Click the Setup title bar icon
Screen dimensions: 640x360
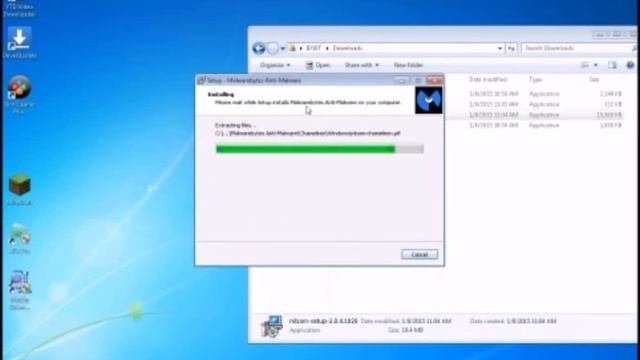click(x=201, y=80)
